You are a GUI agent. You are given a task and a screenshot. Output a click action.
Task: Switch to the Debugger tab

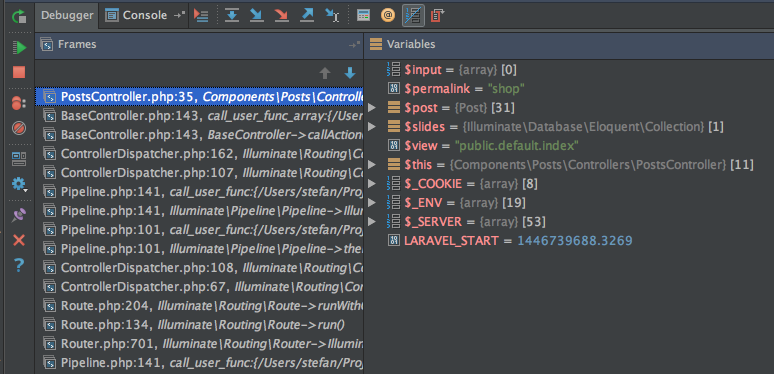coord(67,15)
